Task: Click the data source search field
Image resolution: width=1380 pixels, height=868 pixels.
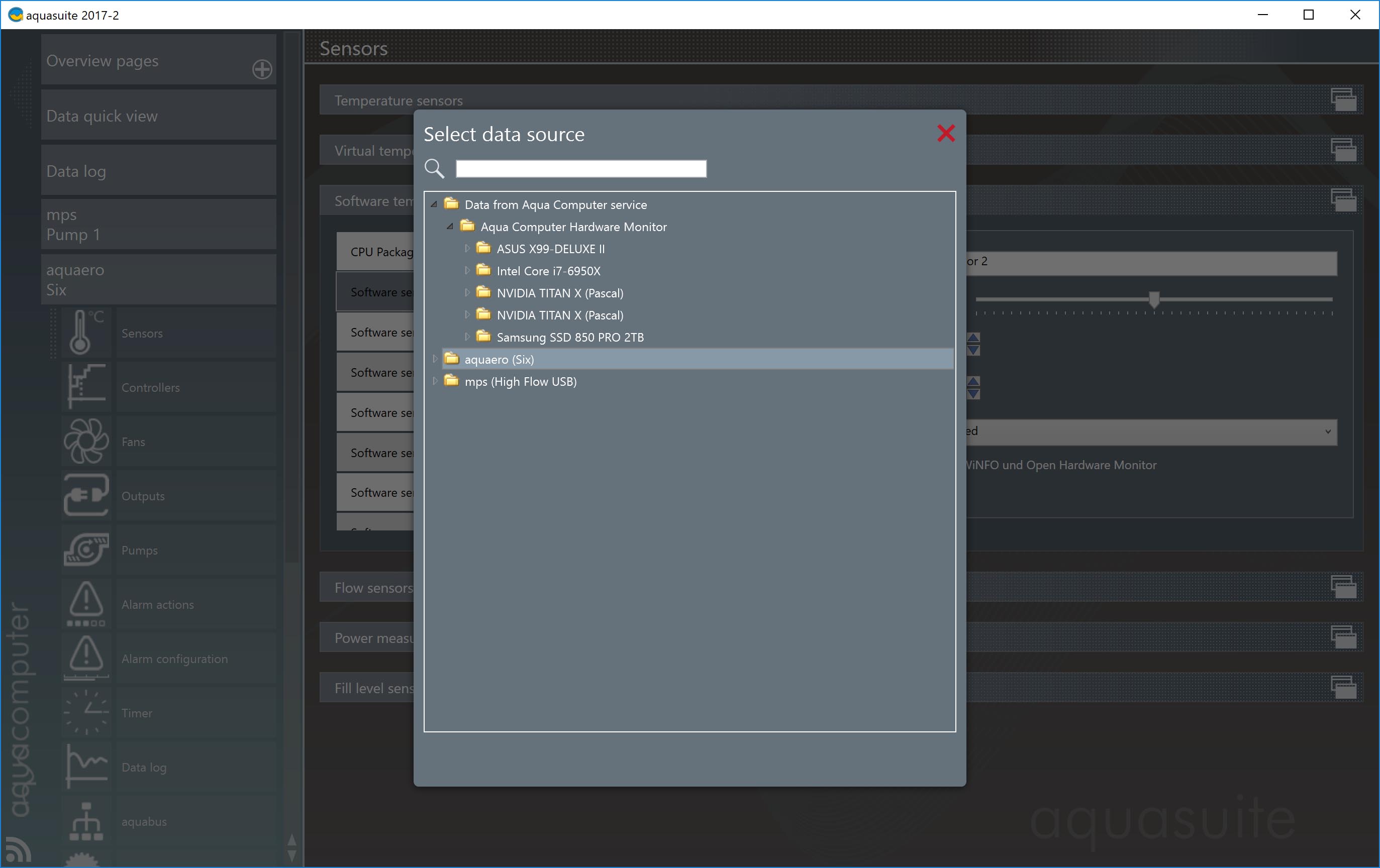Action: [580, 168]
